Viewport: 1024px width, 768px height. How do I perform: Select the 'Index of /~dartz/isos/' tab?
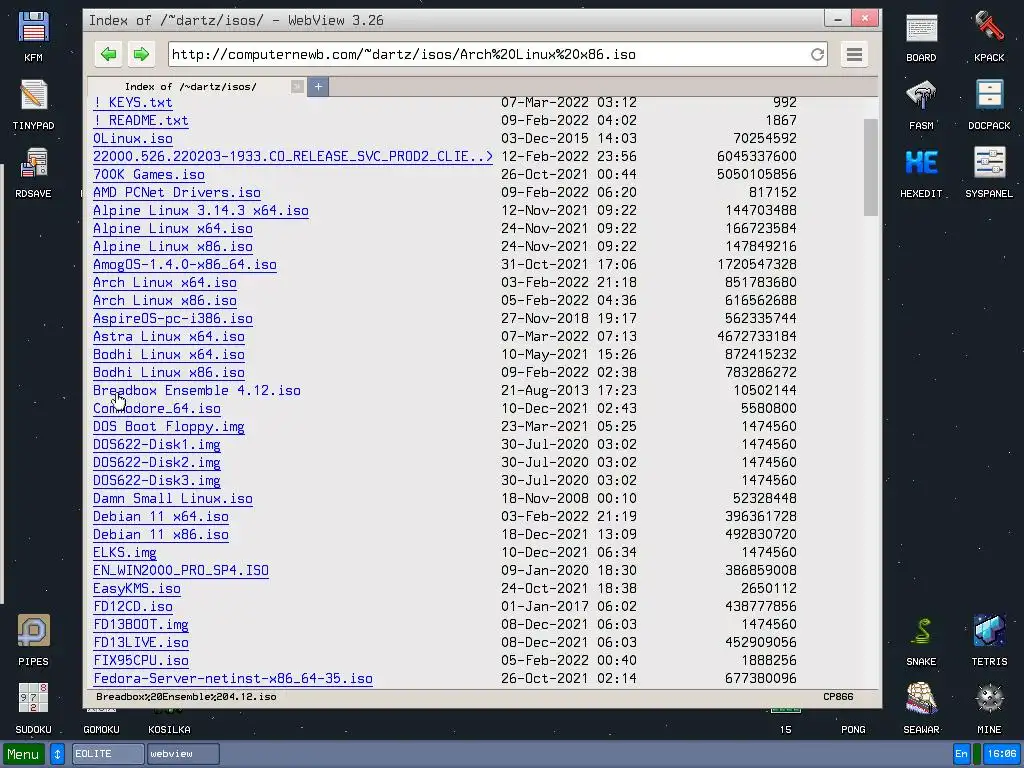pos(191,86)
